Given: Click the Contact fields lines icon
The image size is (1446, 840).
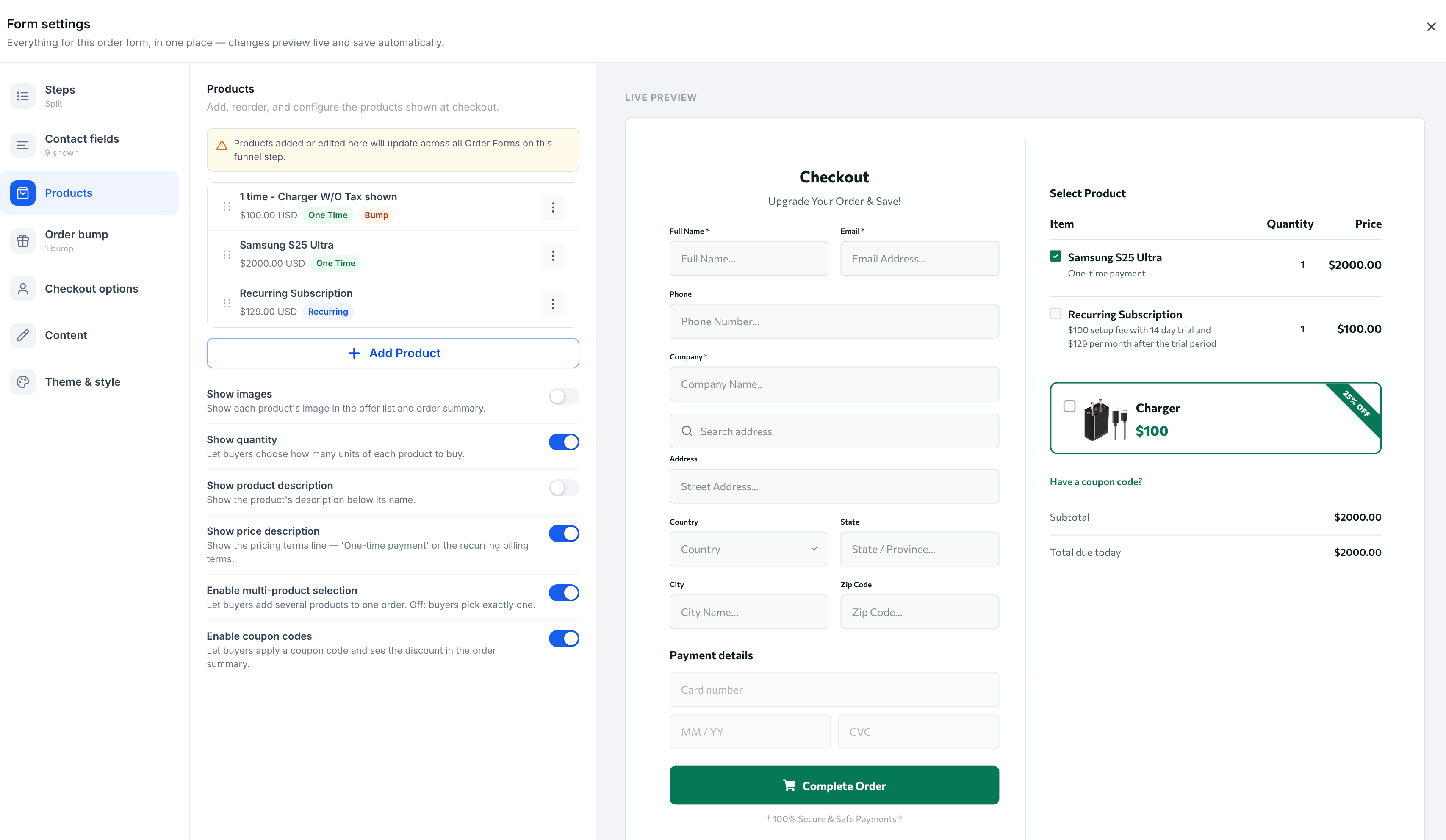Looking at the screenshot, I should click(x=23, y=145).
